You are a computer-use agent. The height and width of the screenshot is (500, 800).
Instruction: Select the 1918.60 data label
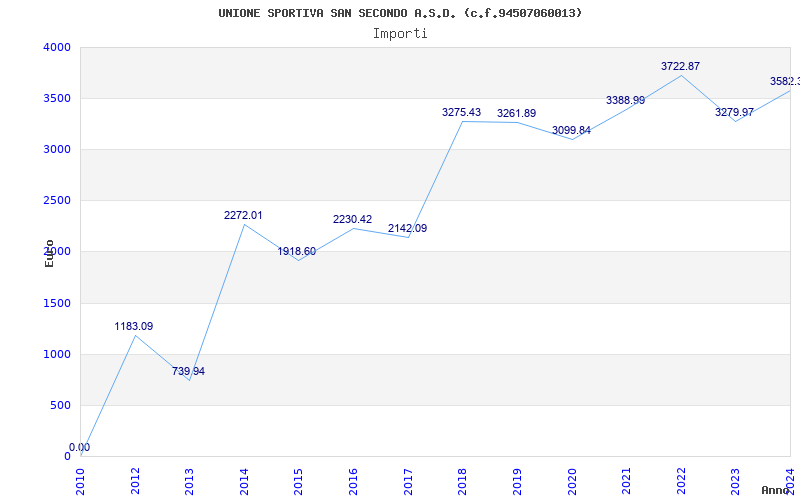pos(297,252)
